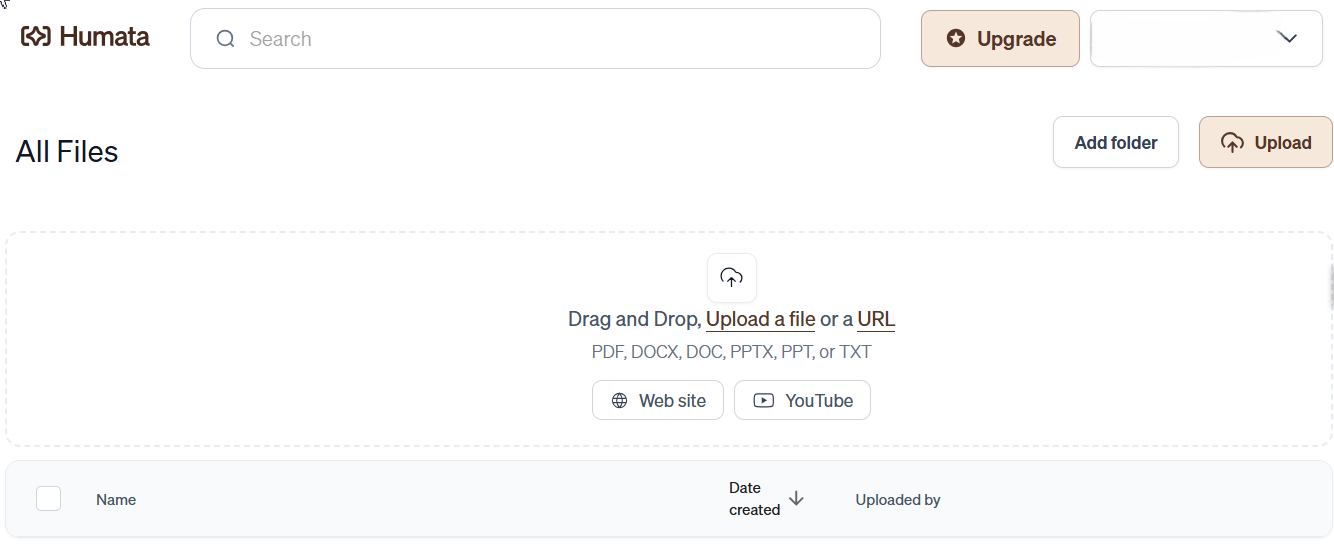Image resolution: width=1334 pixels, height=551 pixels.
Task: Click the cloud arrow icon on the Upload button
Action: [1233, 143]
